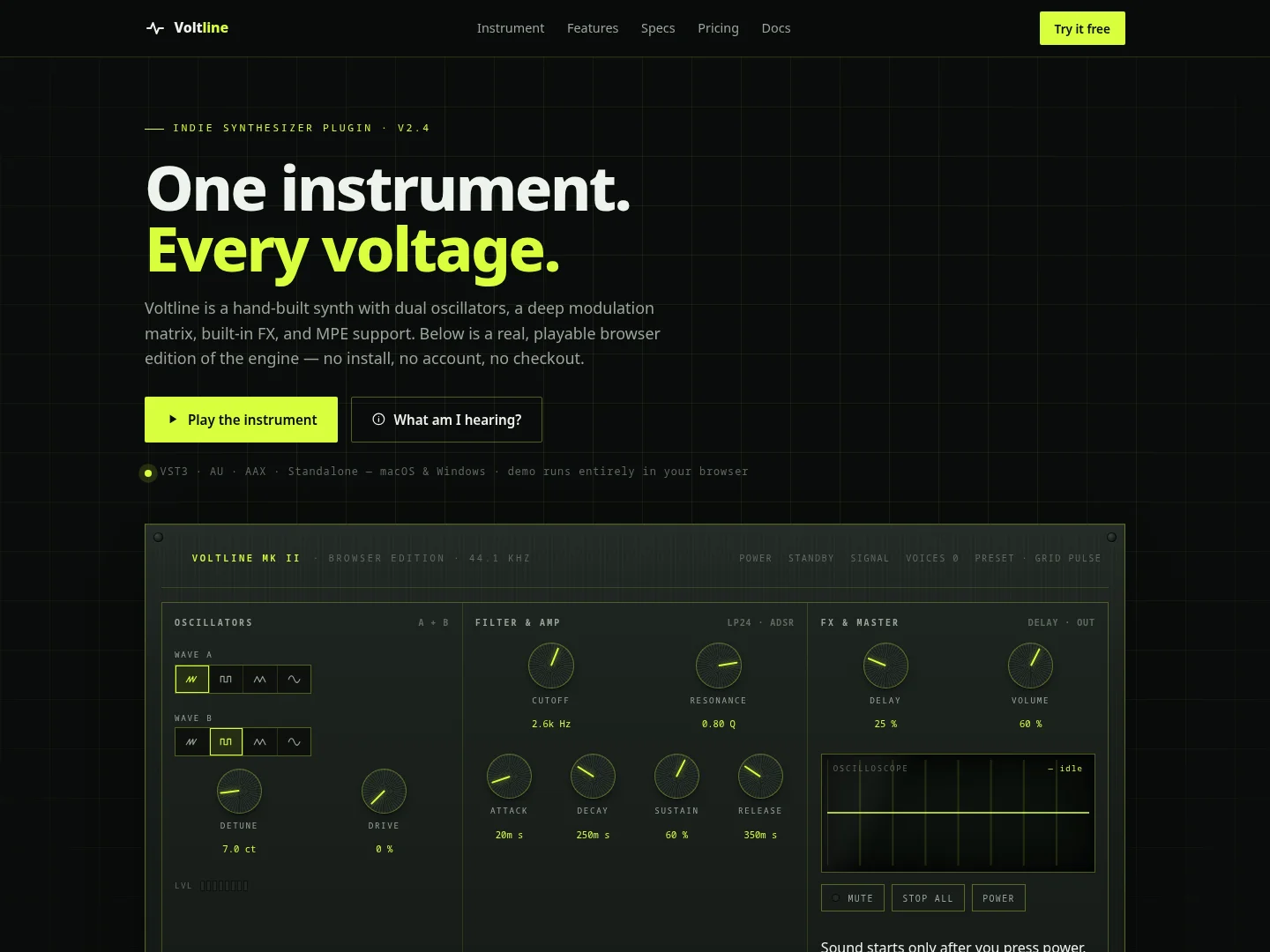This screenshot has height=952, width=1270.
Task: Toggle the POWER button below oscilloscope
Action: [998, 898]
